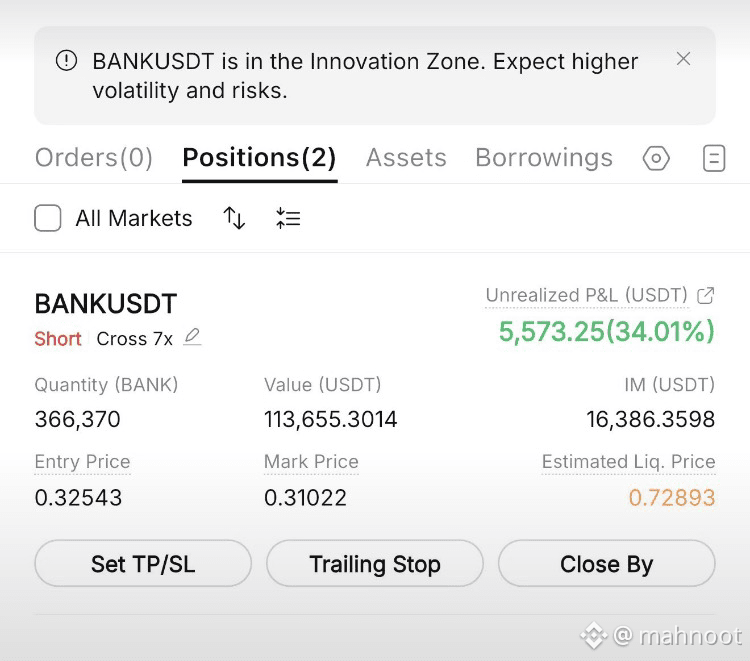The height and width of the screenshot is (661, 750).
Task: Click the exclamation info icon in banner
Action: [66, 61]
